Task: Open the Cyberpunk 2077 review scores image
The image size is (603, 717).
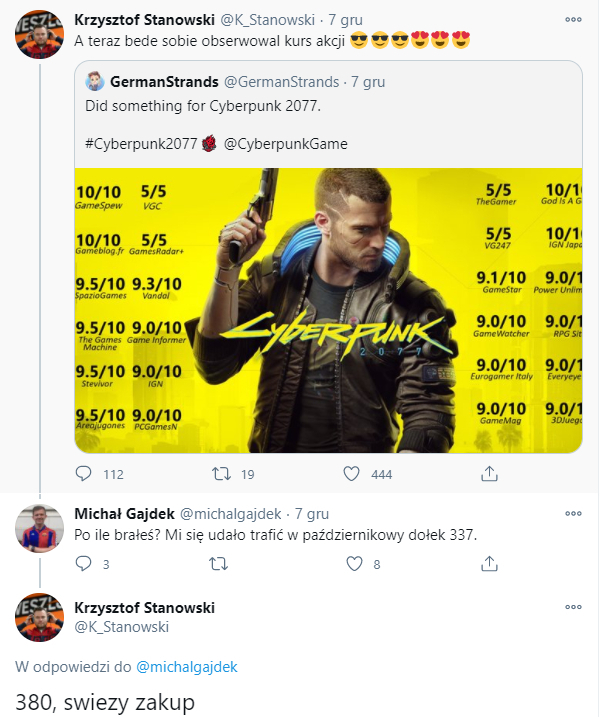Action: click(328, 310)
